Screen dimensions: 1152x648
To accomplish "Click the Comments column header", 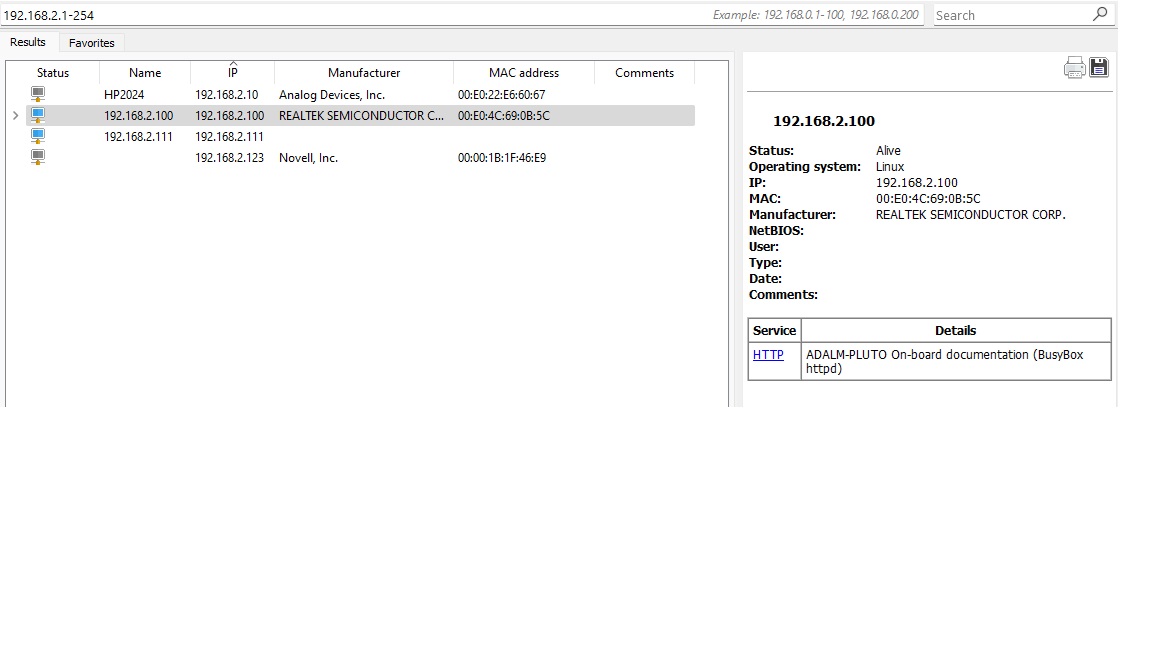I will click(x=644, y=73).
